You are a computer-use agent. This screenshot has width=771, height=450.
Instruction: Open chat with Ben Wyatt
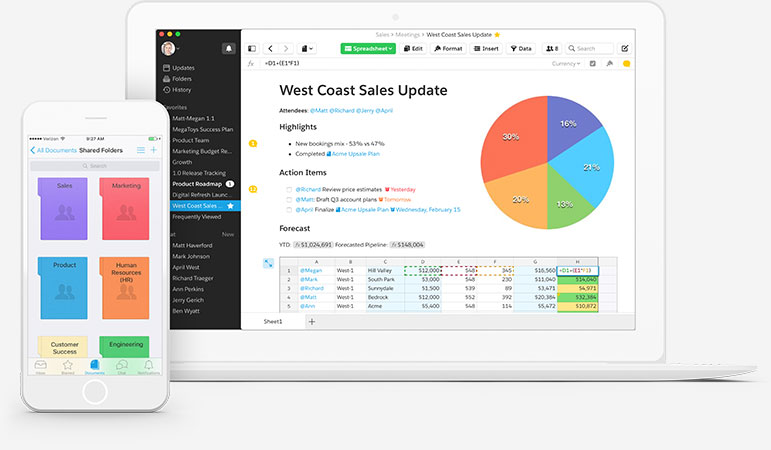(186, 311)
